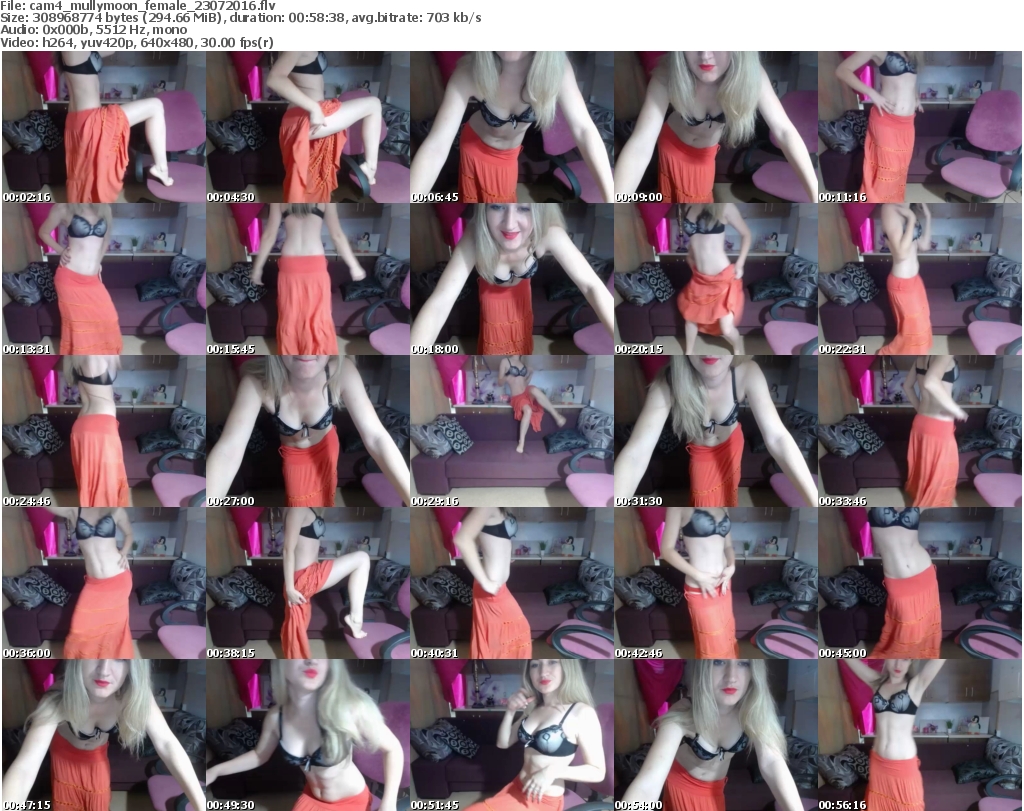Click the File name line in header
The image size is (1024, 811).
tap(138, 5)
